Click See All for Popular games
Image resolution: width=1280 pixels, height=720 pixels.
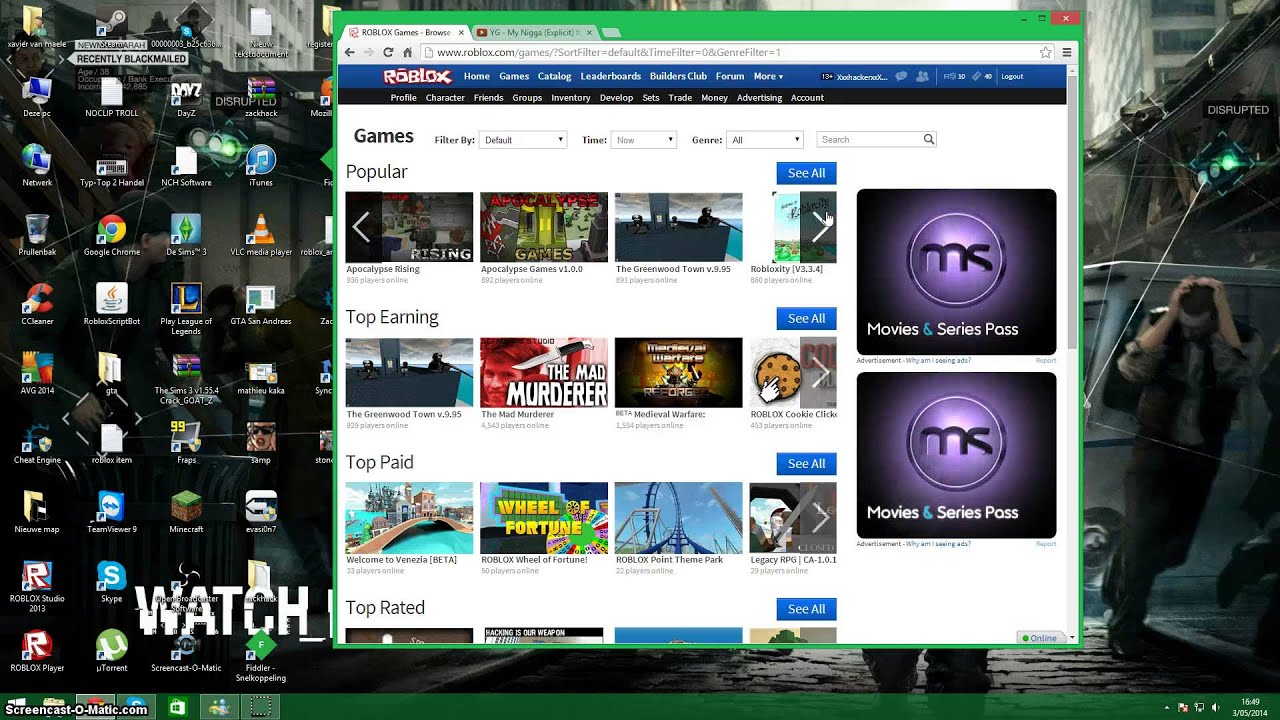(x=806, y=173)
